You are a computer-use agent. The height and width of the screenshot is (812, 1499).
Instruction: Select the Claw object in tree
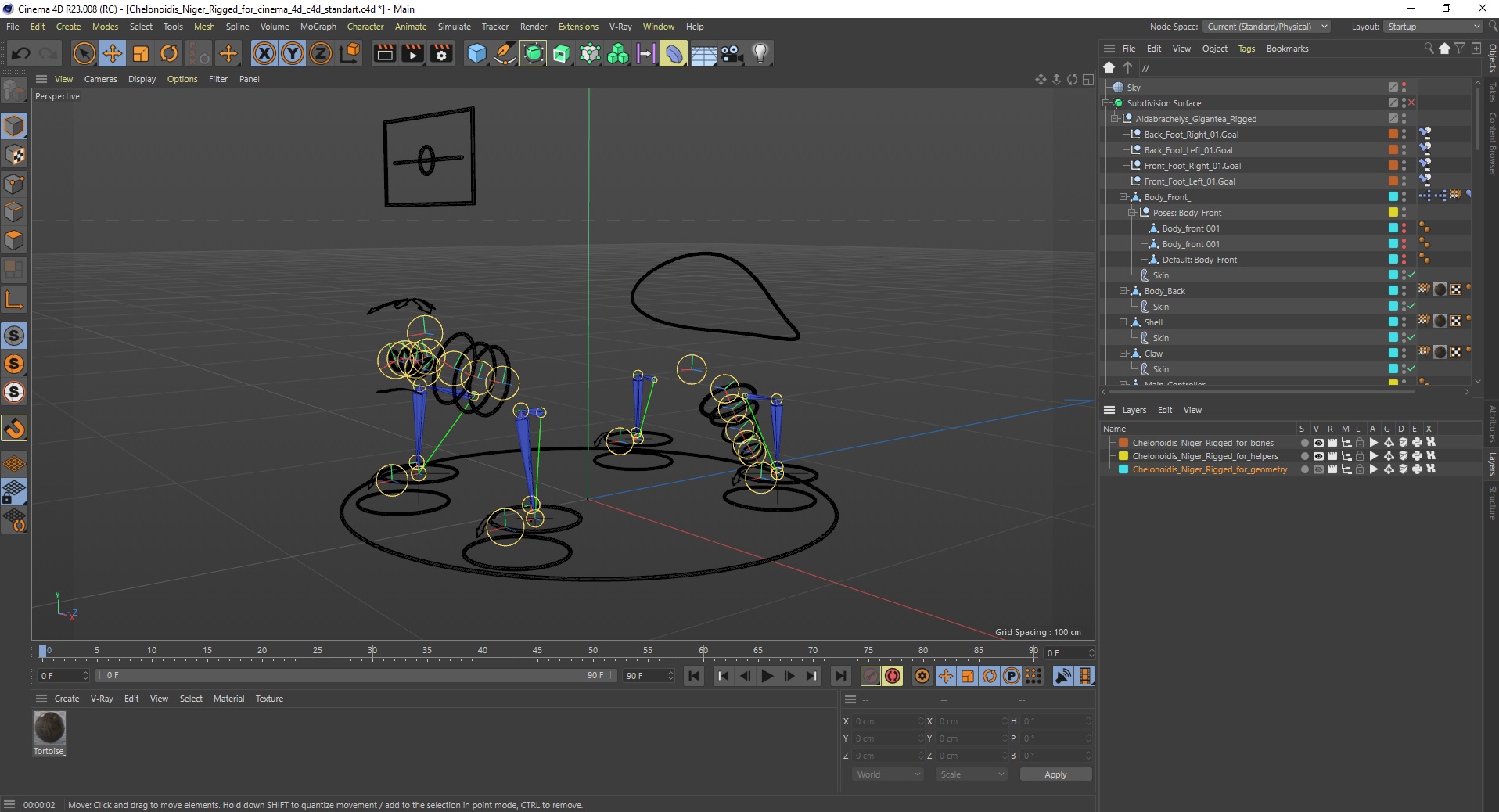[1153, 354]
